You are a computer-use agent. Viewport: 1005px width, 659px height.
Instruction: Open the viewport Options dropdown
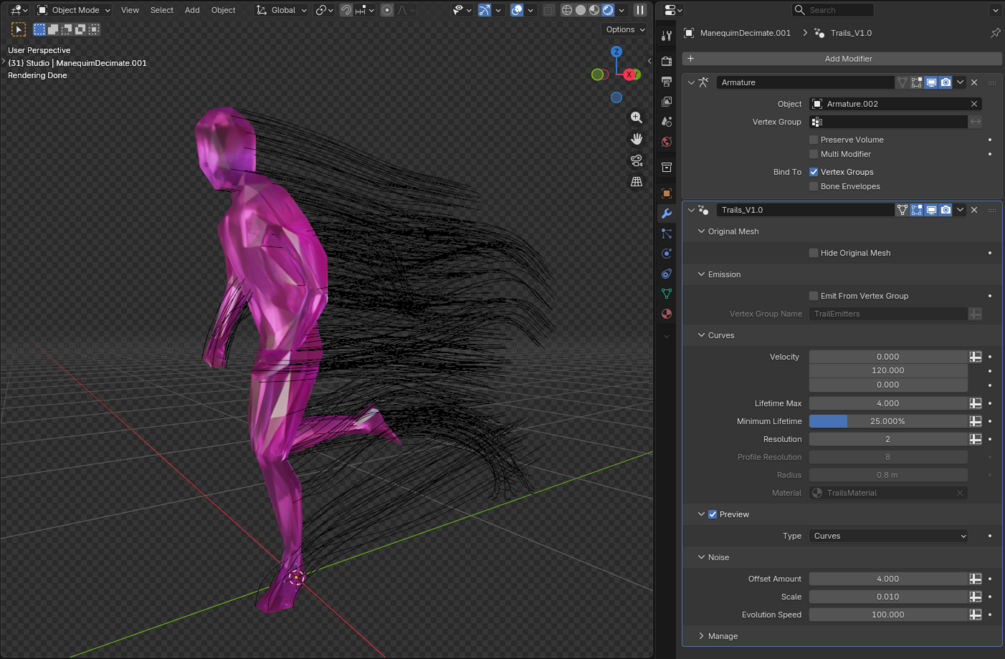click(625, 29)
